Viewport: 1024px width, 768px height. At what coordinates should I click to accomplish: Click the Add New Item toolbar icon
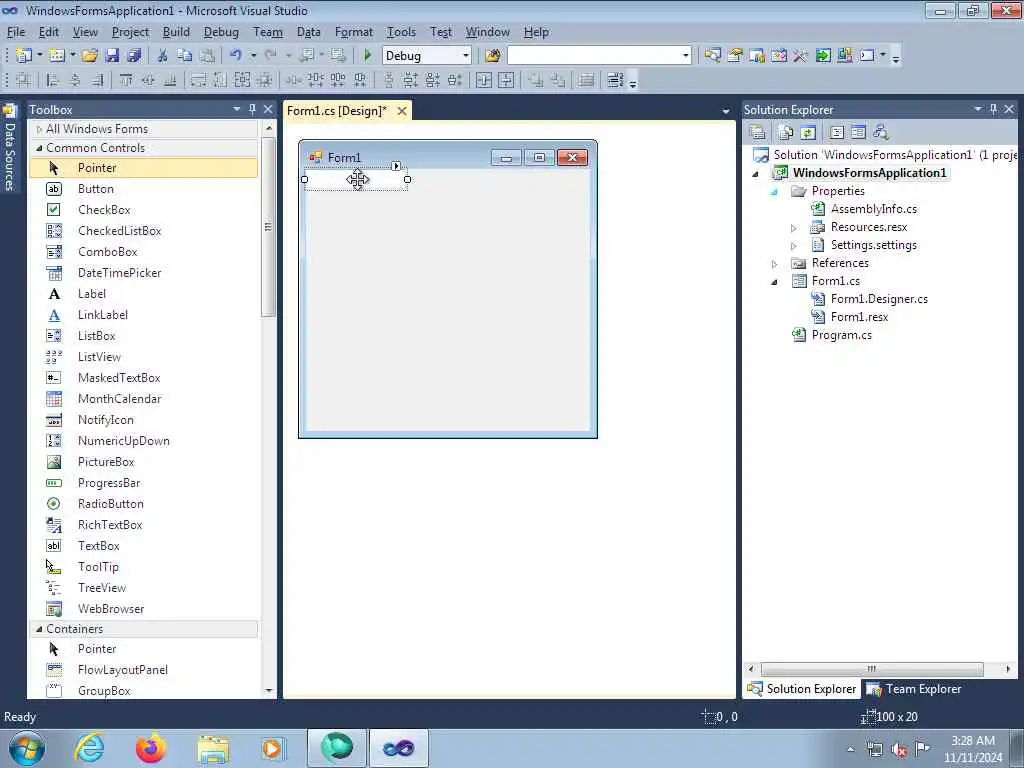57,56
